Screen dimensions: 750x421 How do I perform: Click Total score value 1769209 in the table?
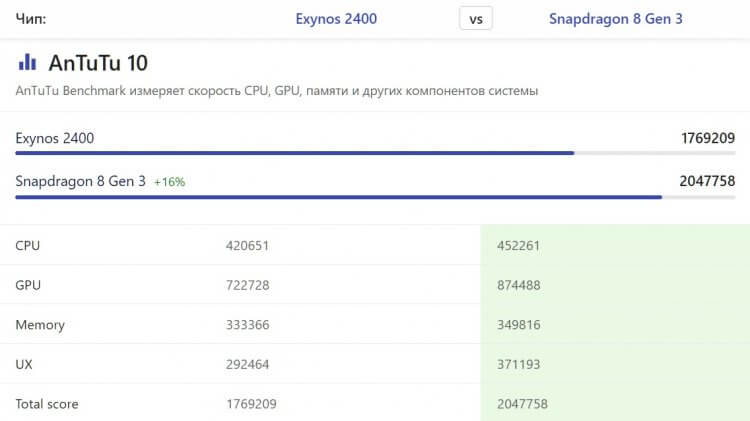coord(251,404)
